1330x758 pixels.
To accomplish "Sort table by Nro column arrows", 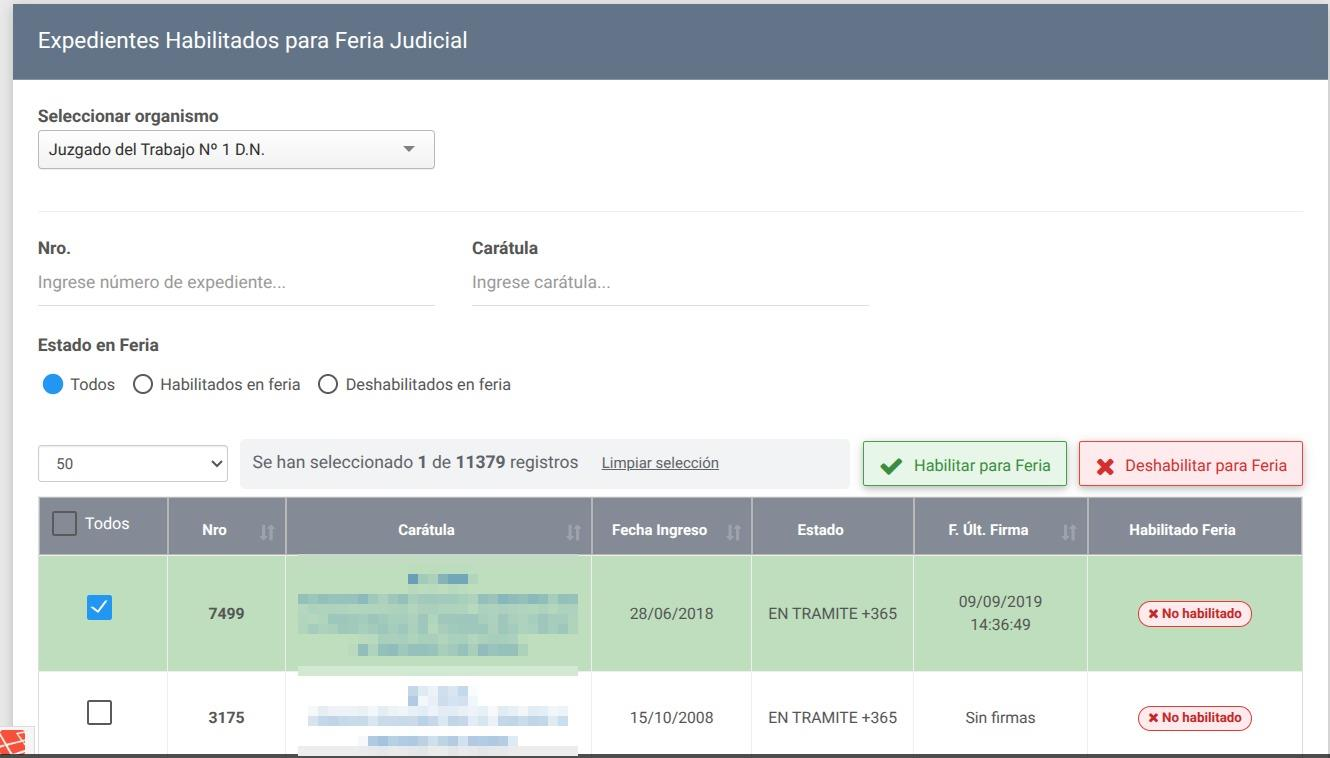I will point(266,531).
